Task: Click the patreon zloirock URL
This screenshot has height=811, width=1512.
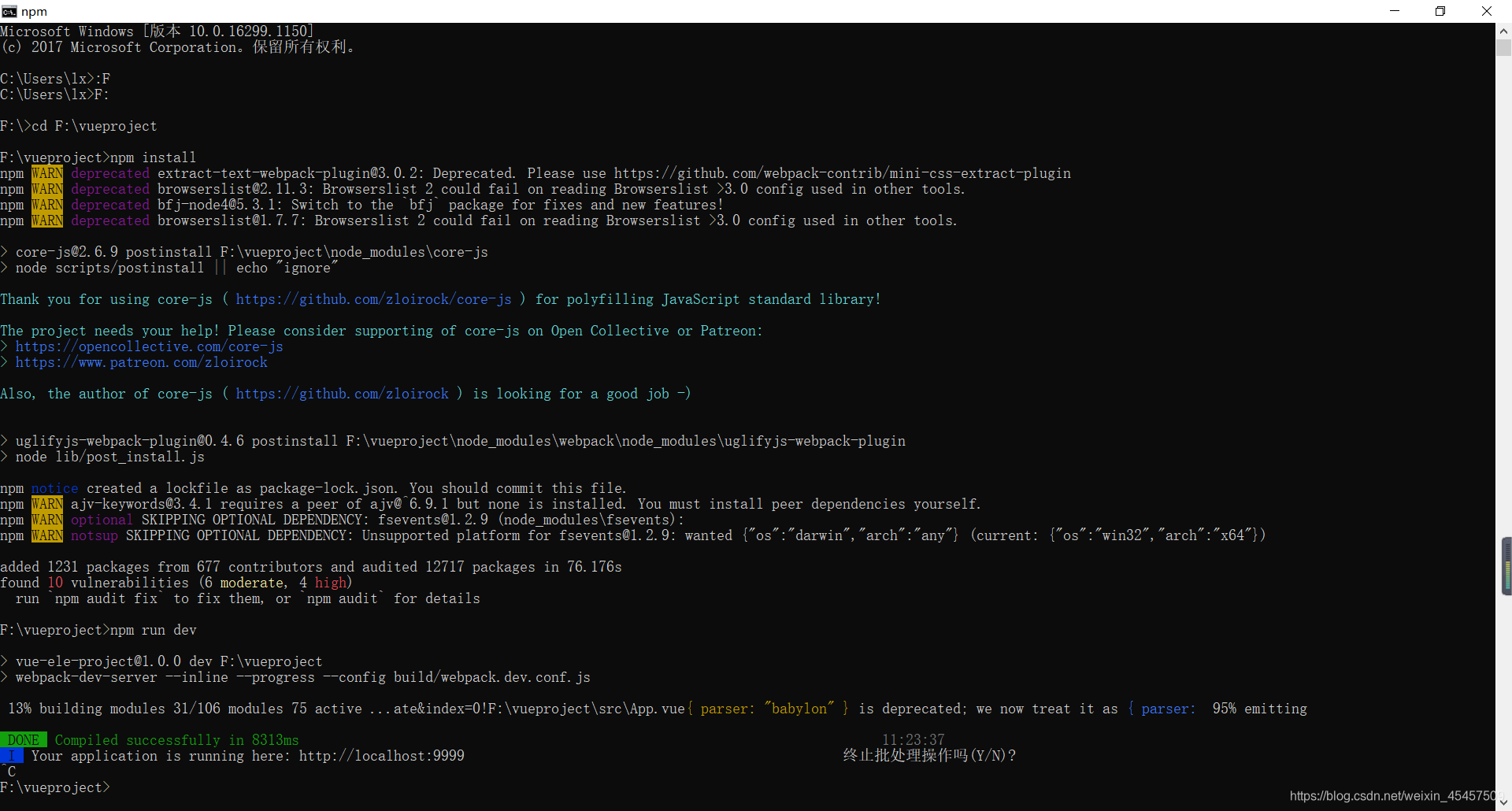Action: click(x=142, y=362)
